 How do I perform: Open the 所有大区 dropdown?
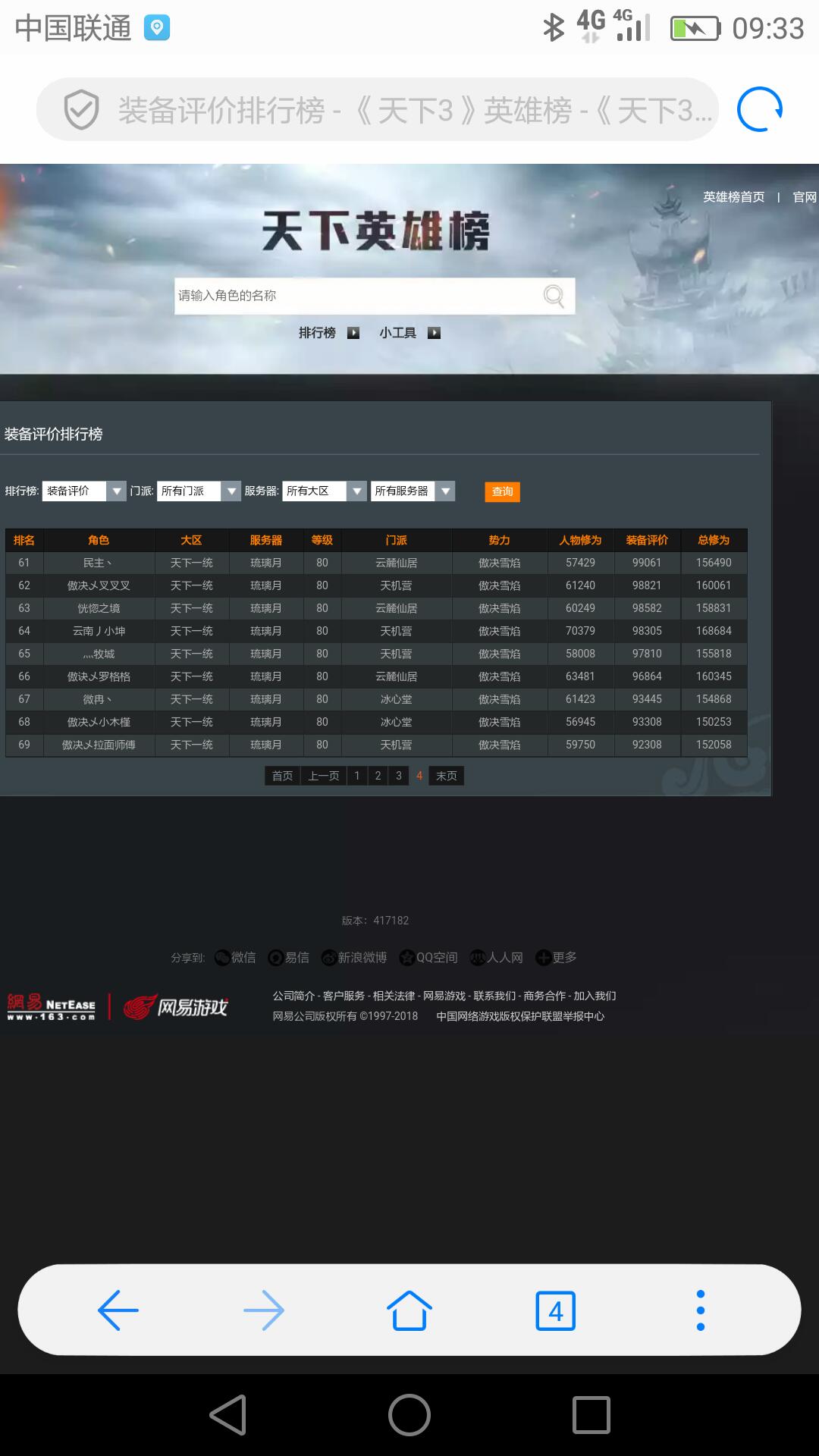325,491
